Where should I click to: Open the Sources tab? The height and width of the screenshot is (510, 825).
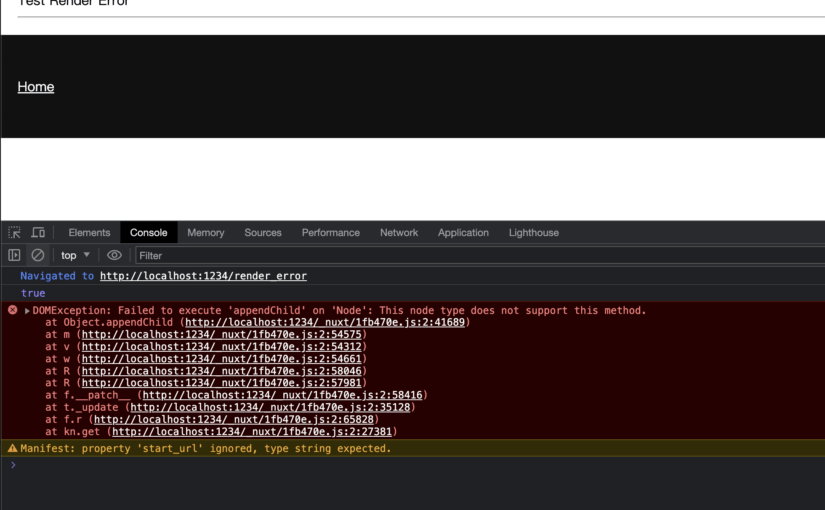(263, 232)
